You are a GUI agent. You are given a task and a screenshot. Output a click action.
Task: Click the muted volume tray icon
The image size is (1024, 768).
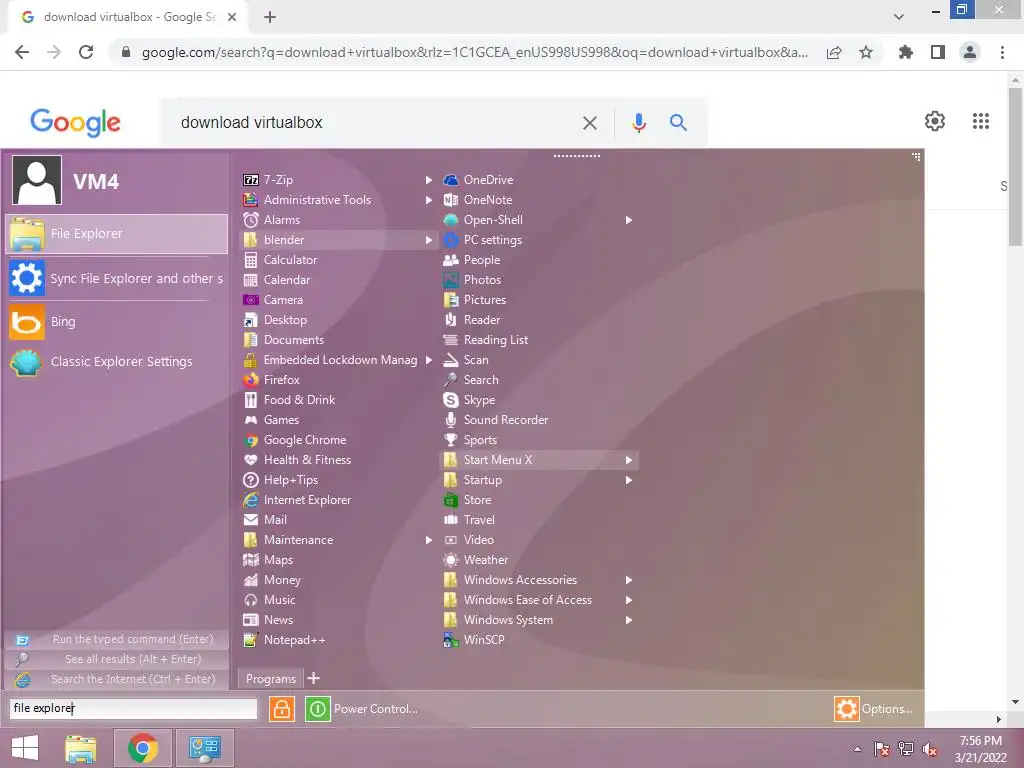coord(930,749)
